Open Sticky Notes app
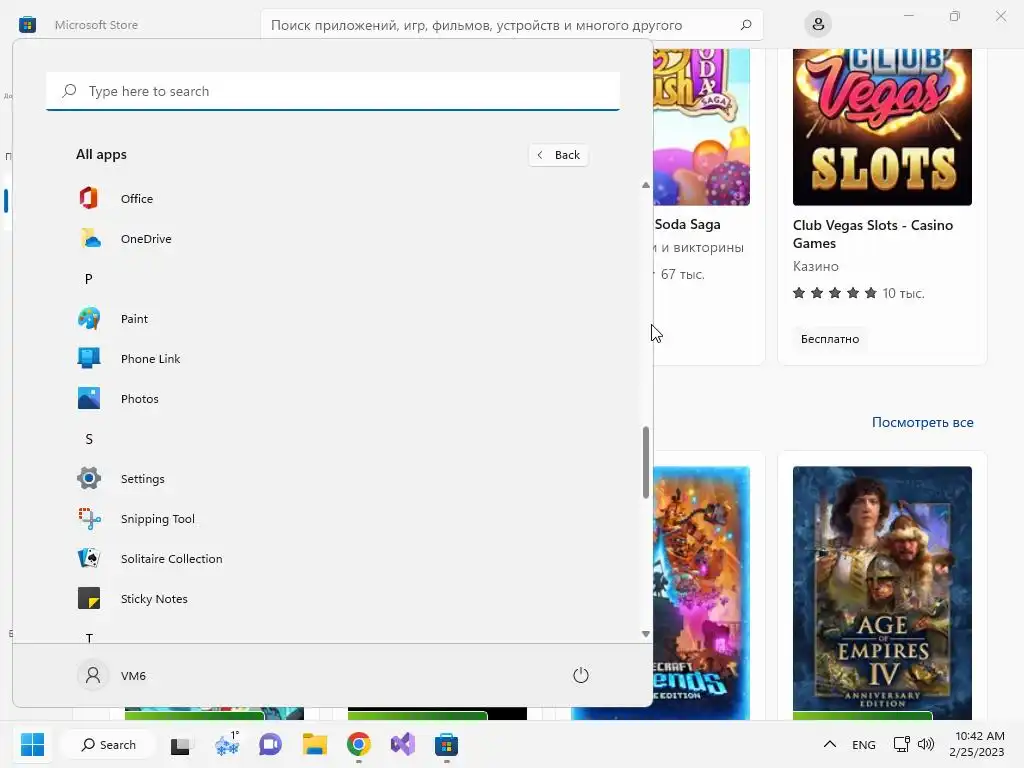The image size is (1024, 768). click(332, 599)
